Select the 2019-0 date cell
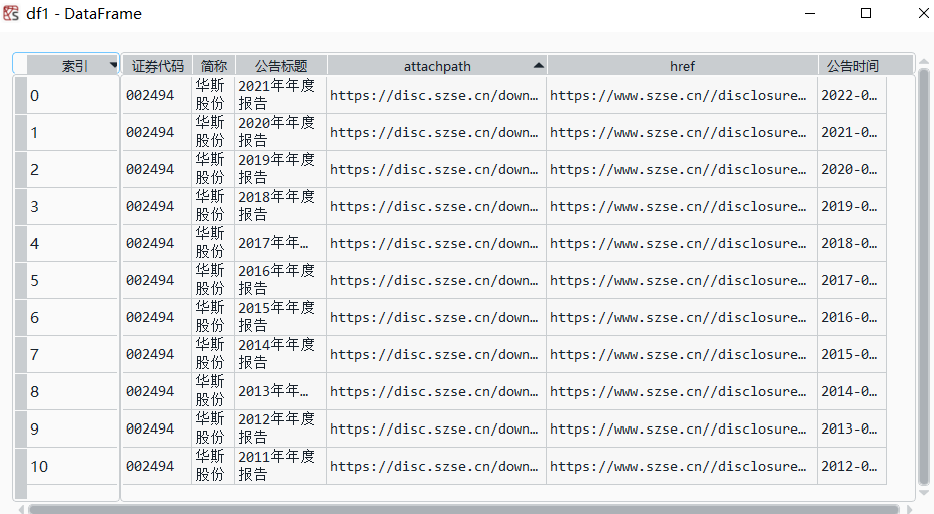 pos(852,206)
